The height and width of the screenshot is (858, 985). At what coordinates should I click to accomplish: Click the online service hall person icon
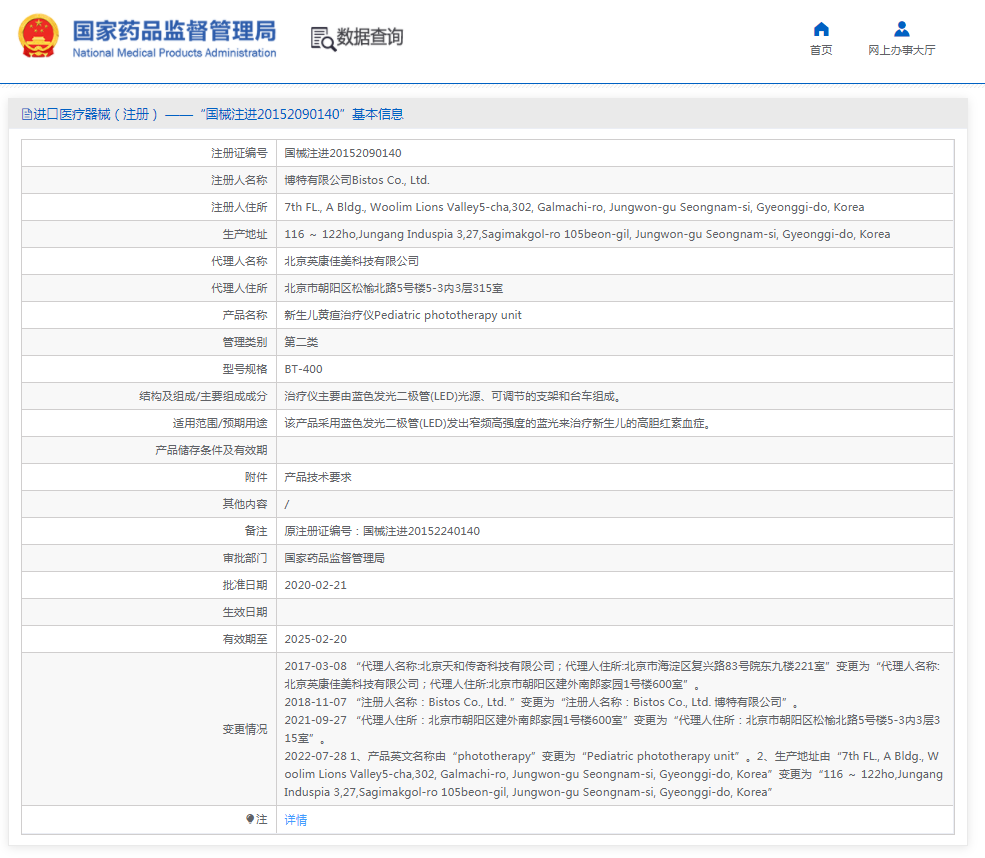901,29
